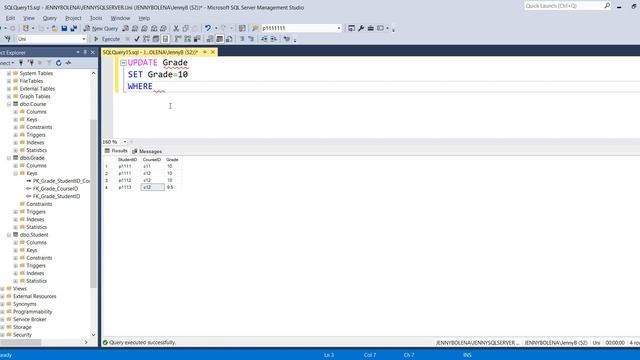Refresh the Object Explorer tree
Image resolution: width=640 pixels, height=360 pixels.
point(58,63)
